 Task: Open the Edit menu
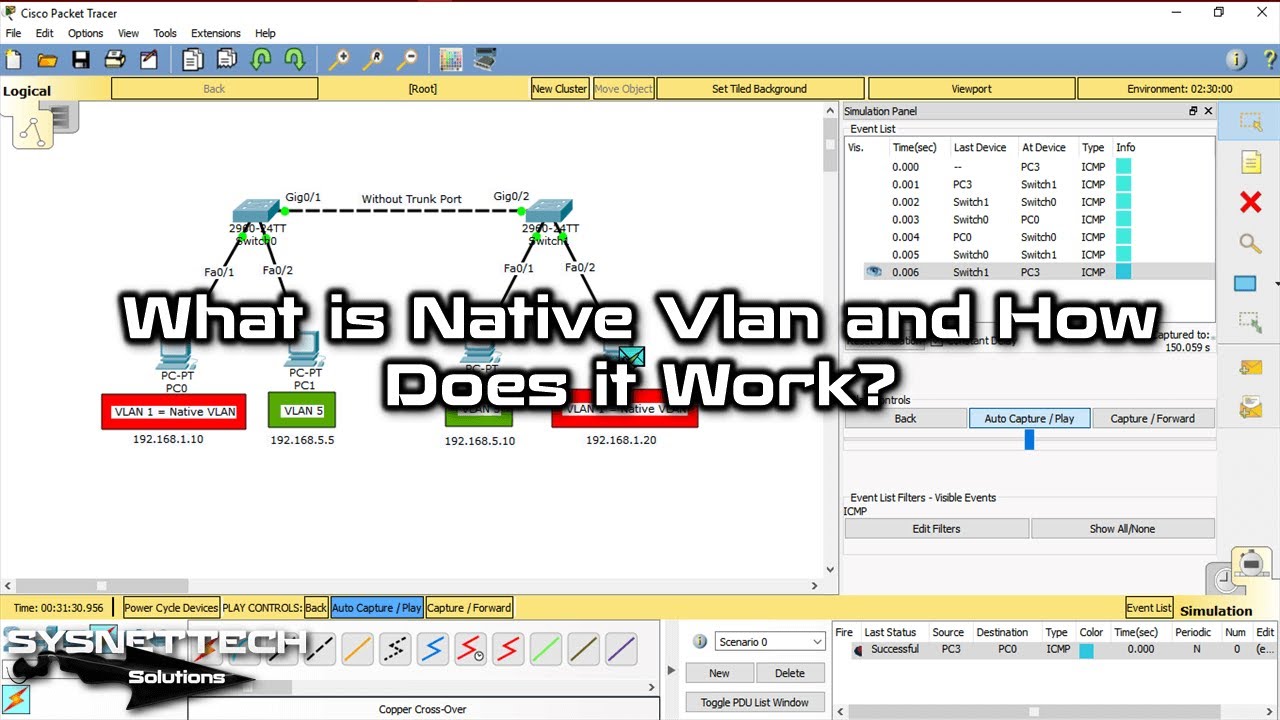click(44, 33)
